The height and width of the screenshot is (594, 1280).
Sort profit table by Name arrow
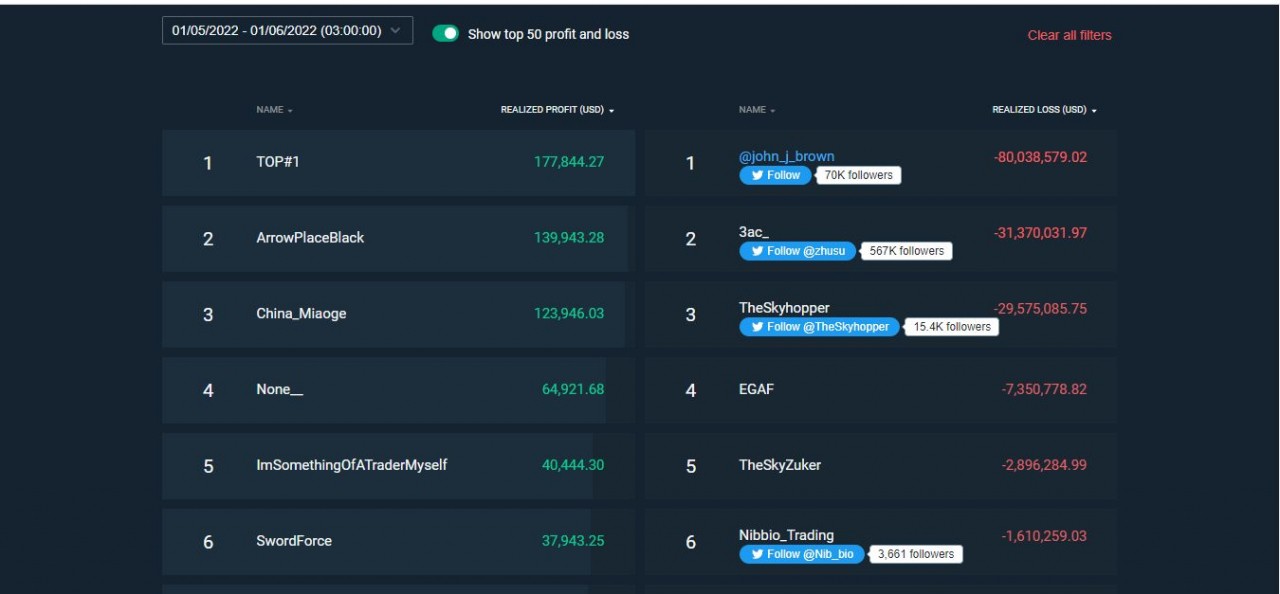[x=290, y=111]
